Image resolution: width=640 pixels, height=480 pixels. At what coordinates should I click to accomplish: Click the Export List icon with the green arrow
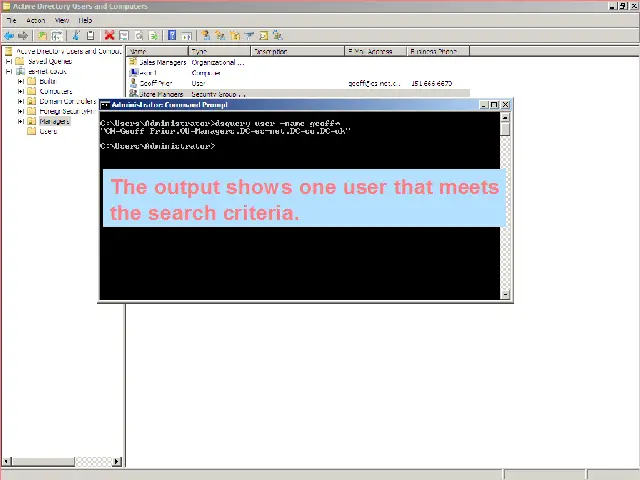[x=153, y=36]
